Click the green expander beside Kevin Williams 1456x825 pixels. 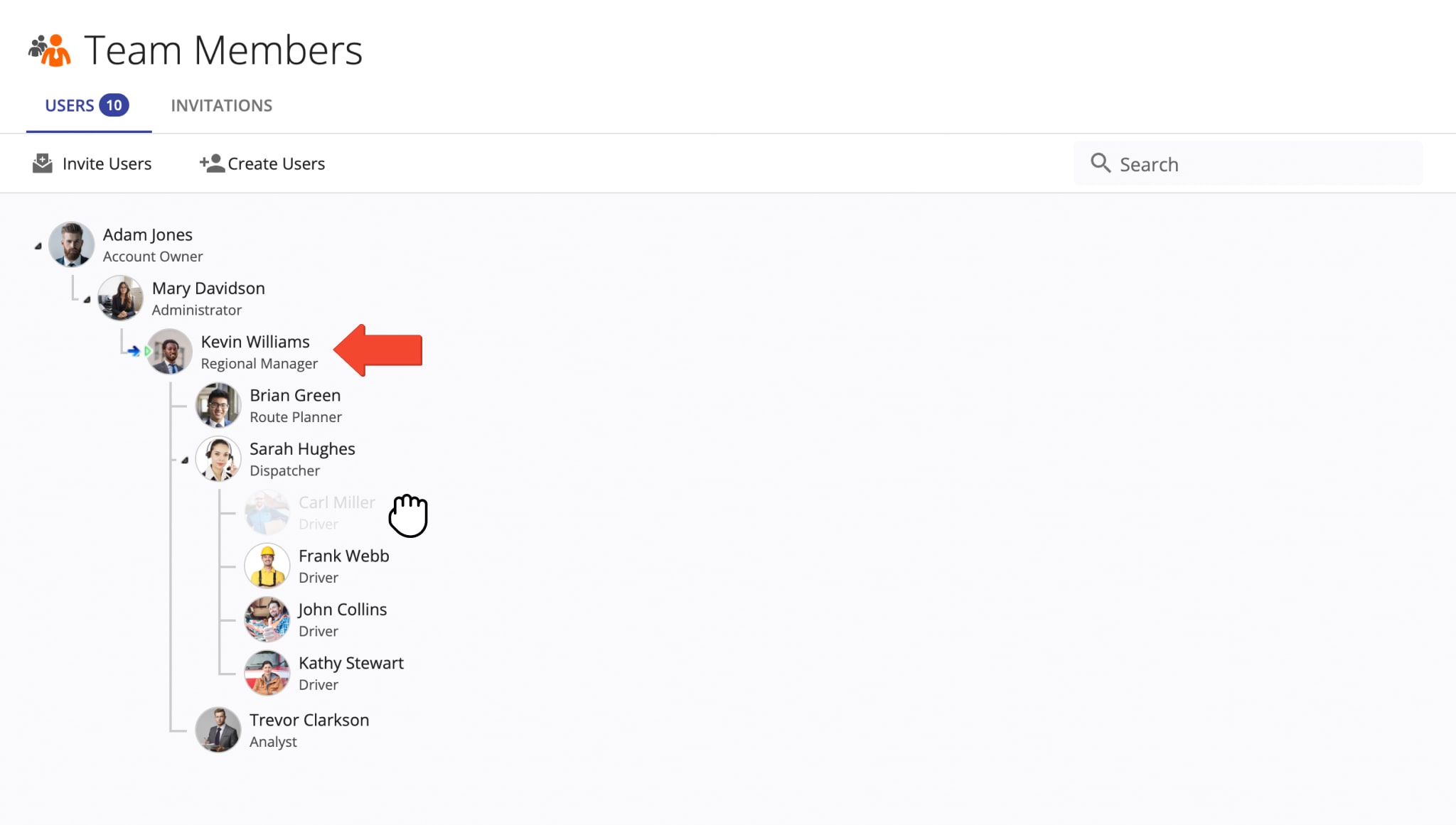[x=148, y=351]
